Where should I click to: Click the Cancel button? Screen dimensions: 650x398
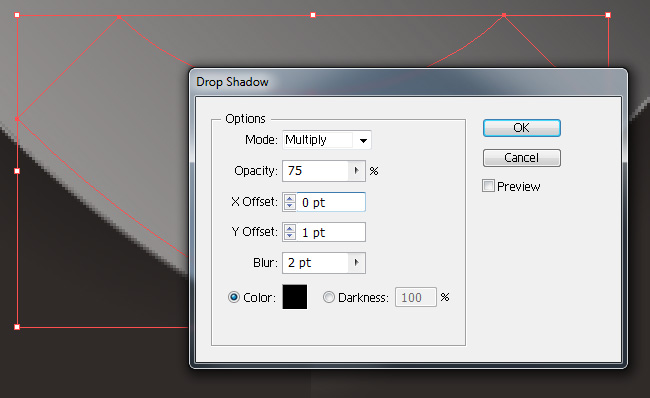[521, 158]
